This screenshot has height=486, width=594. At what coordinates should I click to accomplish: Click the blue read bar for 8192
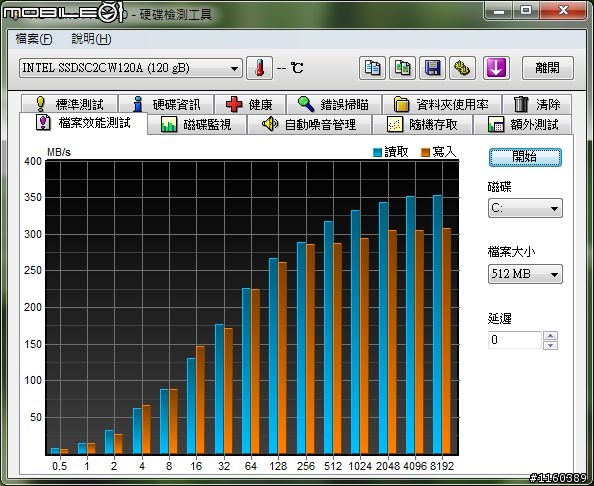tap(438, 325)
